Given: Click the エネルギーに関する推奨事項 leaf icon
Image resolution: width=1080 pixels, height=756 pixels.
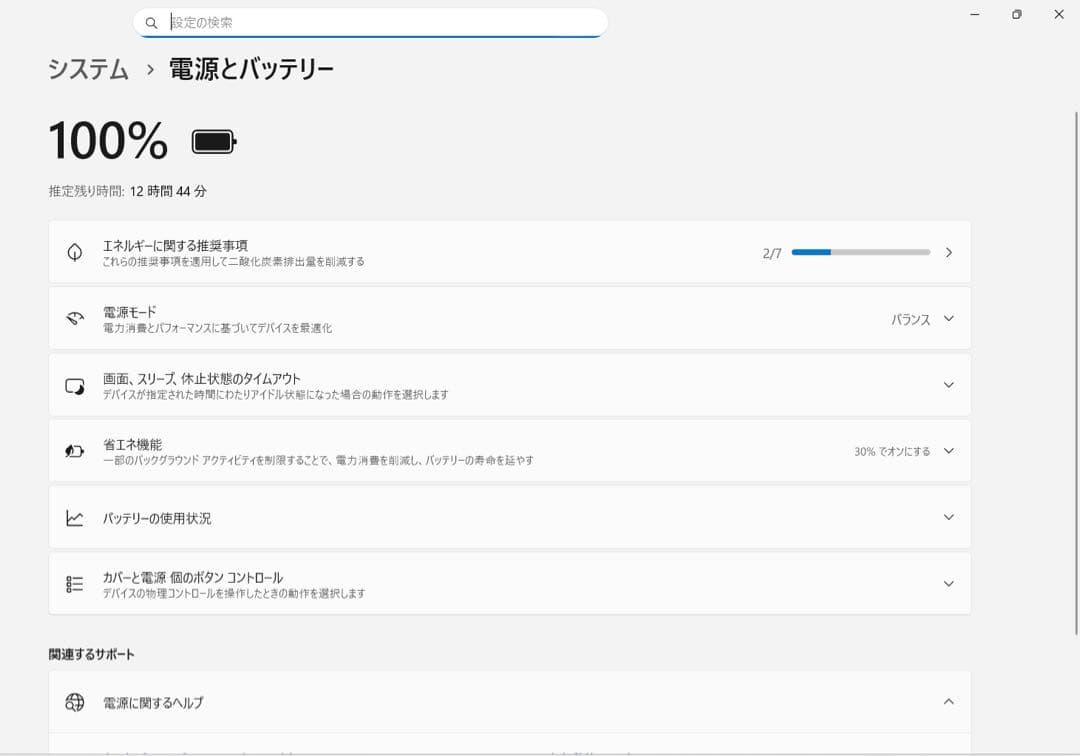Looking at the screenshot, I should (73, 252).
